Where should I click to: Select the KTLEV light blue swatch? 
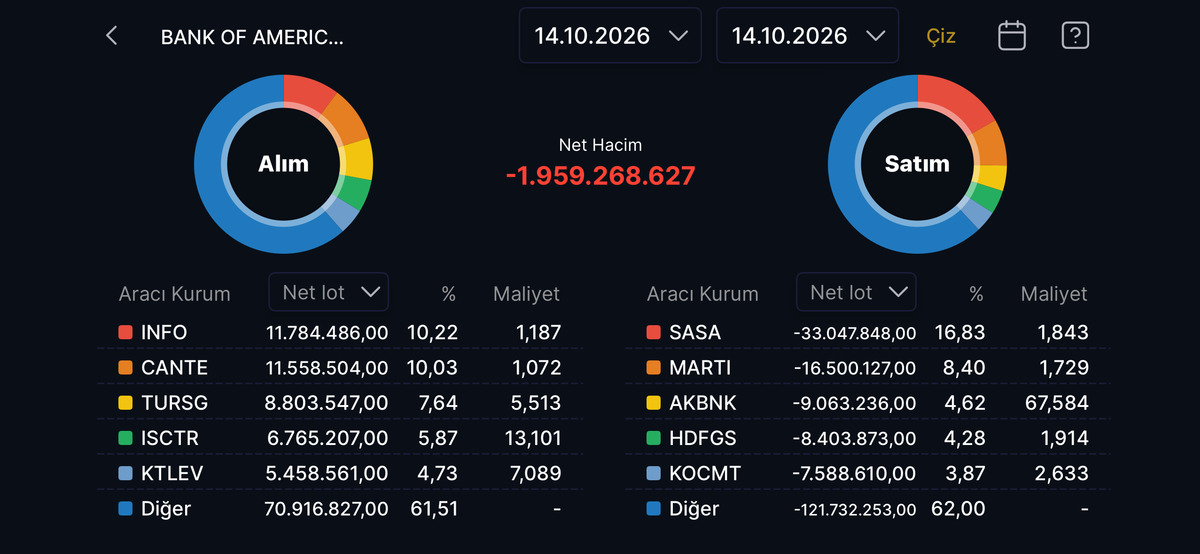click(x=125, y=473)
